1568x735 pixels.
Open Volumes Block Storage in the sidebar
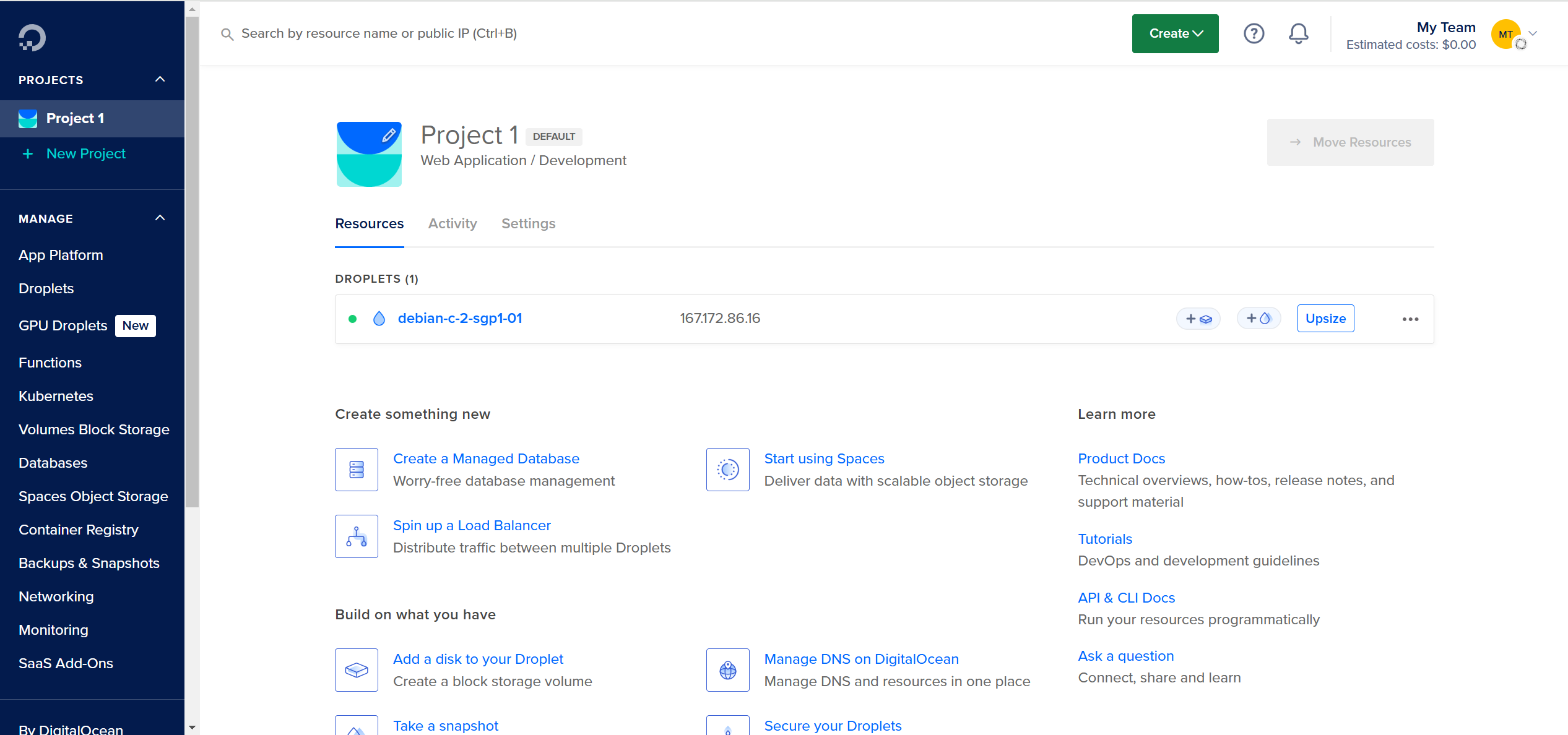(94, 429)
